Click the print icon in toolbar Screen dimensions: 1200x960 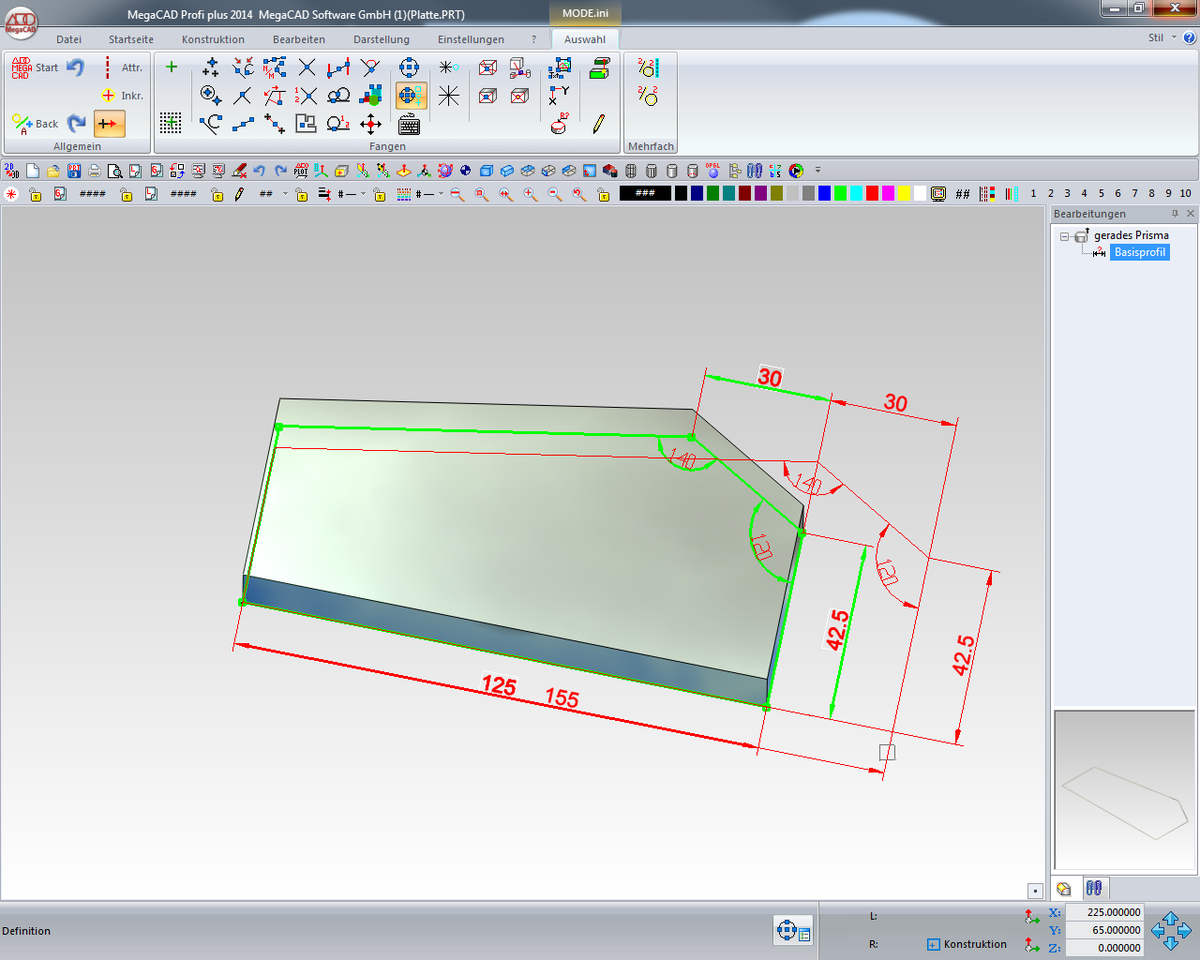[95, 171]
